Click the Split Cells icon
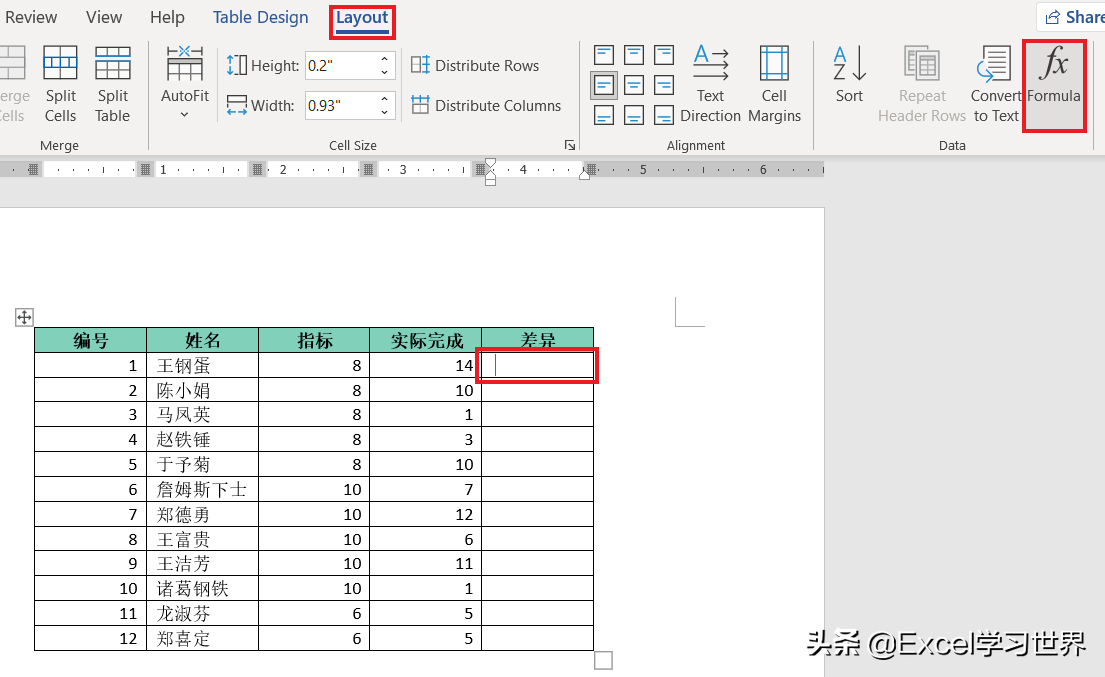 [60, 83]
